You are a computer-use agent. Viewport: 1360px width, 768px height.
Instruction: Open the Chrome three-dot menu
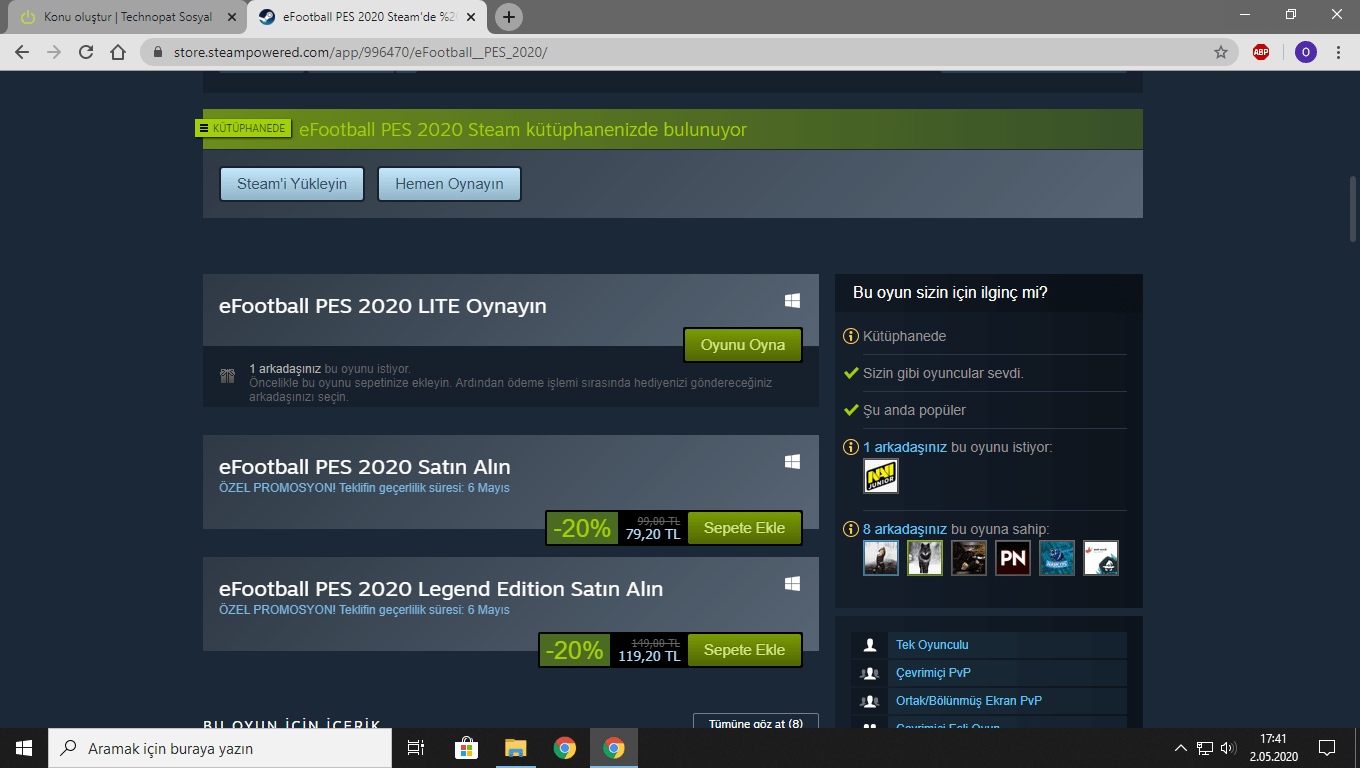(x=1338, y=52)
